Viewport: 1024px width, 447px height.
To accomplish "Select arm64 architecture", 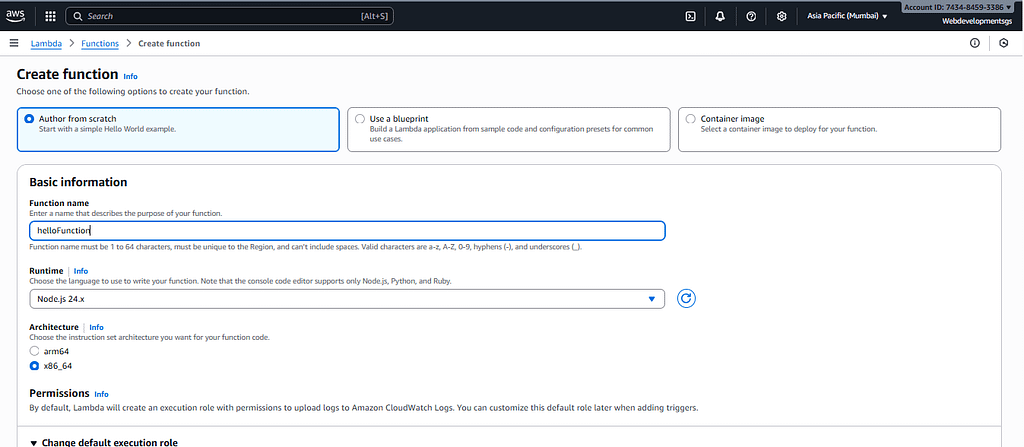I will (x=34, y=351).
